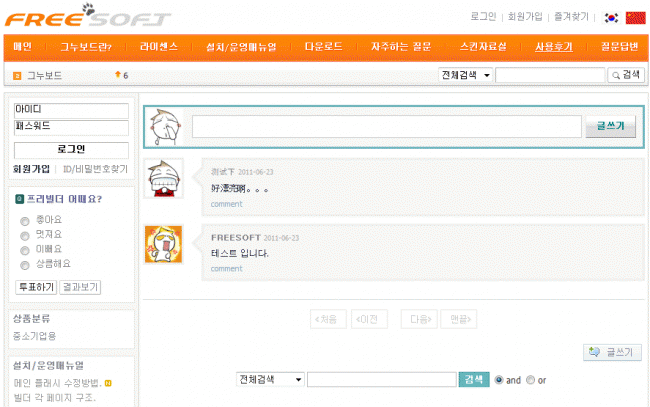Select the 'and' search radio

click(499, 380)
